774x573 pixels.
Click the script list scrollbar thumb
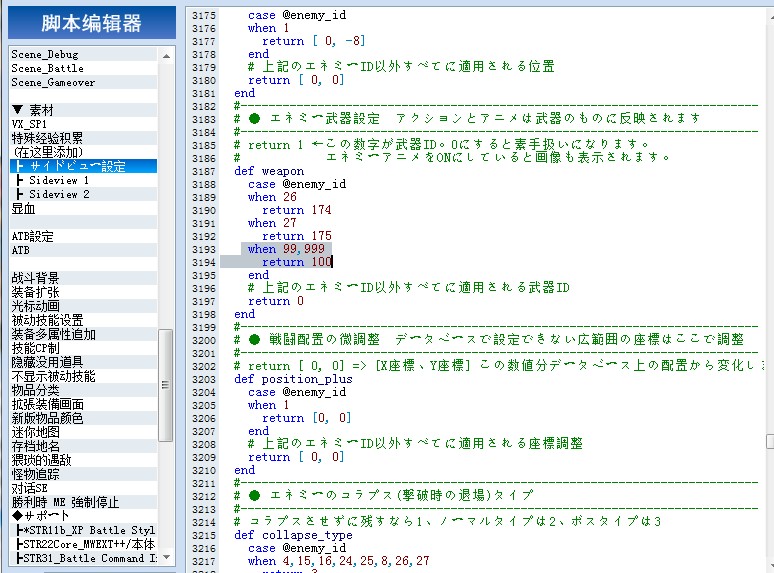pyautogui.click(x=166, y=385)
